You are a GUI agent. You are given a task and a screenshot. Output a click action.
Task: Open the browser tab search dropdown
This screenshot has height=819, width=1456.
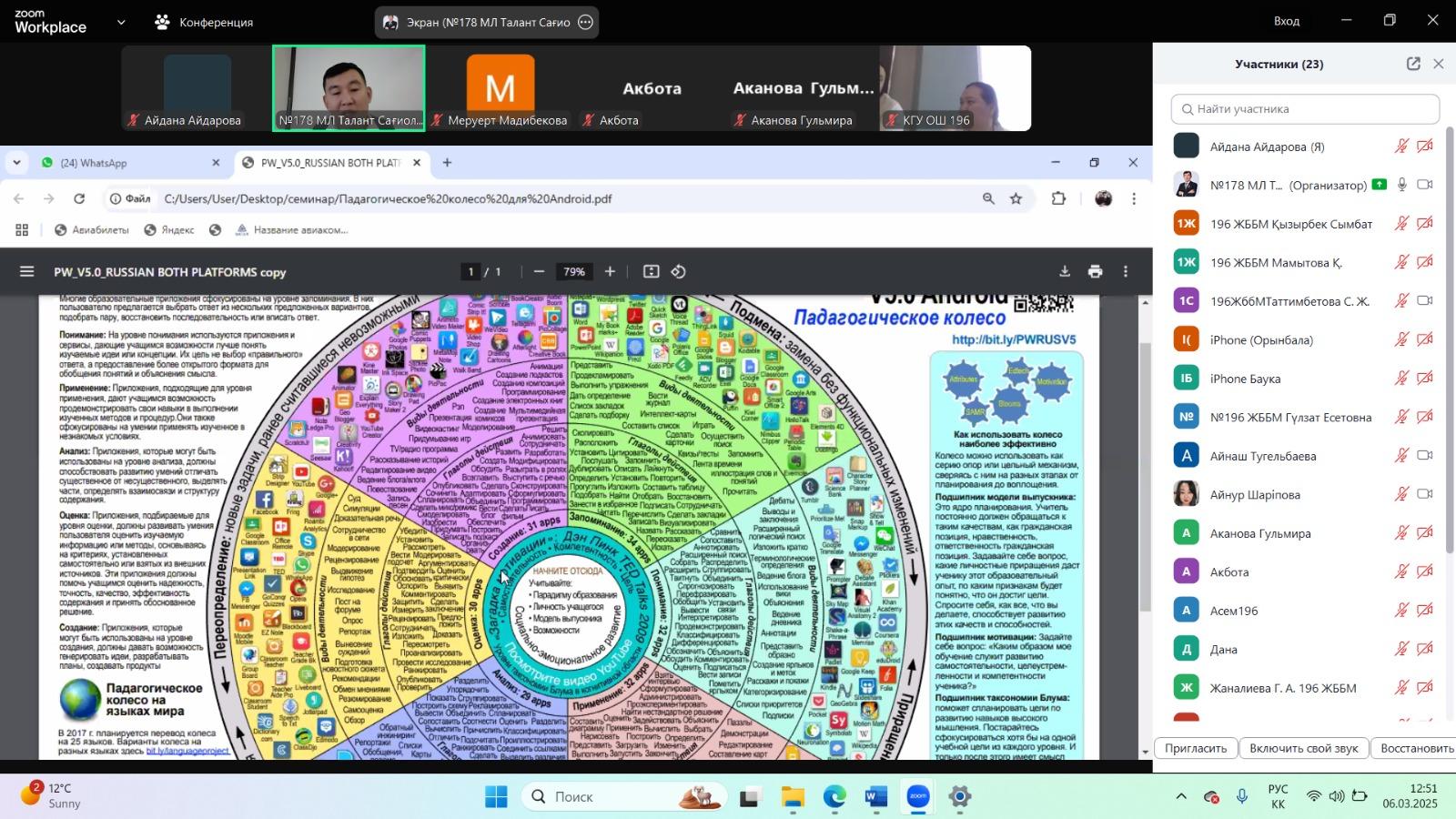[16, 163]
